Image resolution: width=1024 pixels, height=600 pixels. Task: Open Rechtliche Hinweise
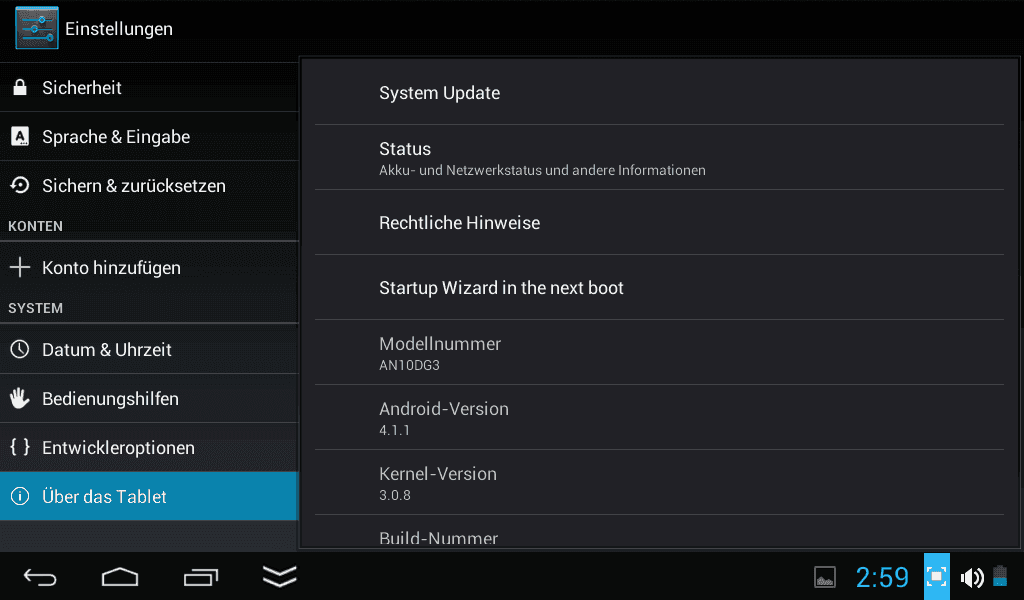click(x=660, y=223)
